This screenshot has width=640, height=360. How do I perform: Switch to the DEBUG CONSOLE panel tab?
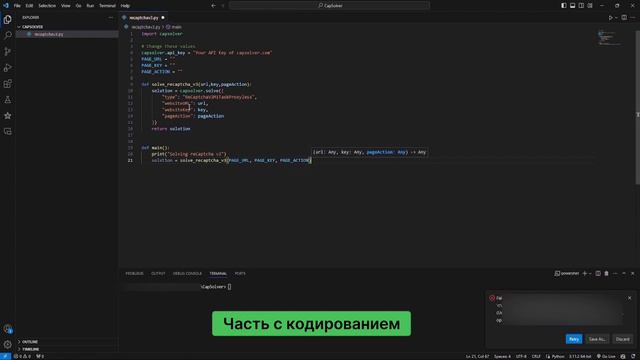pos(187,273)
